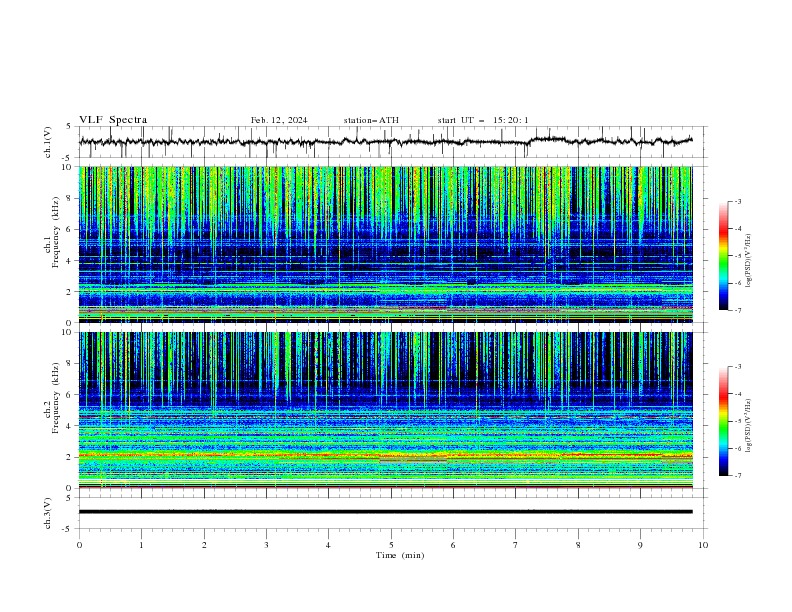Click the ch.3 flat voltage trace

[x=386, y=512]
